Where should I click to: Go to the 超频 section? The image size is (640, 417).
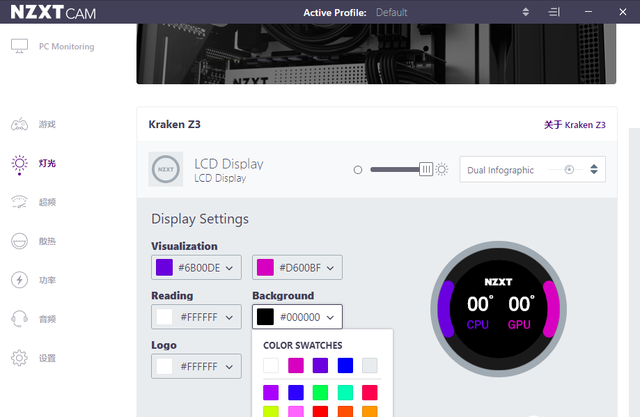click(47, 202)
